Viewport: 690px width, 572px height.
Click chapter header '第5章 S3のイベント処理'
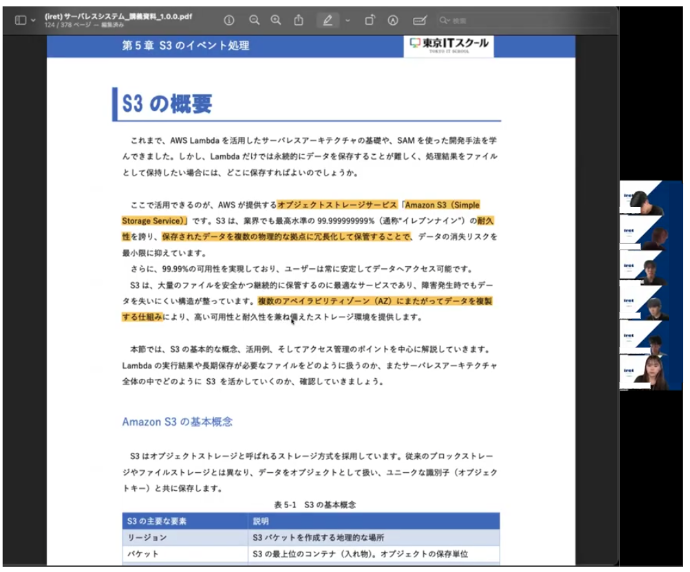tap(186, 45)
